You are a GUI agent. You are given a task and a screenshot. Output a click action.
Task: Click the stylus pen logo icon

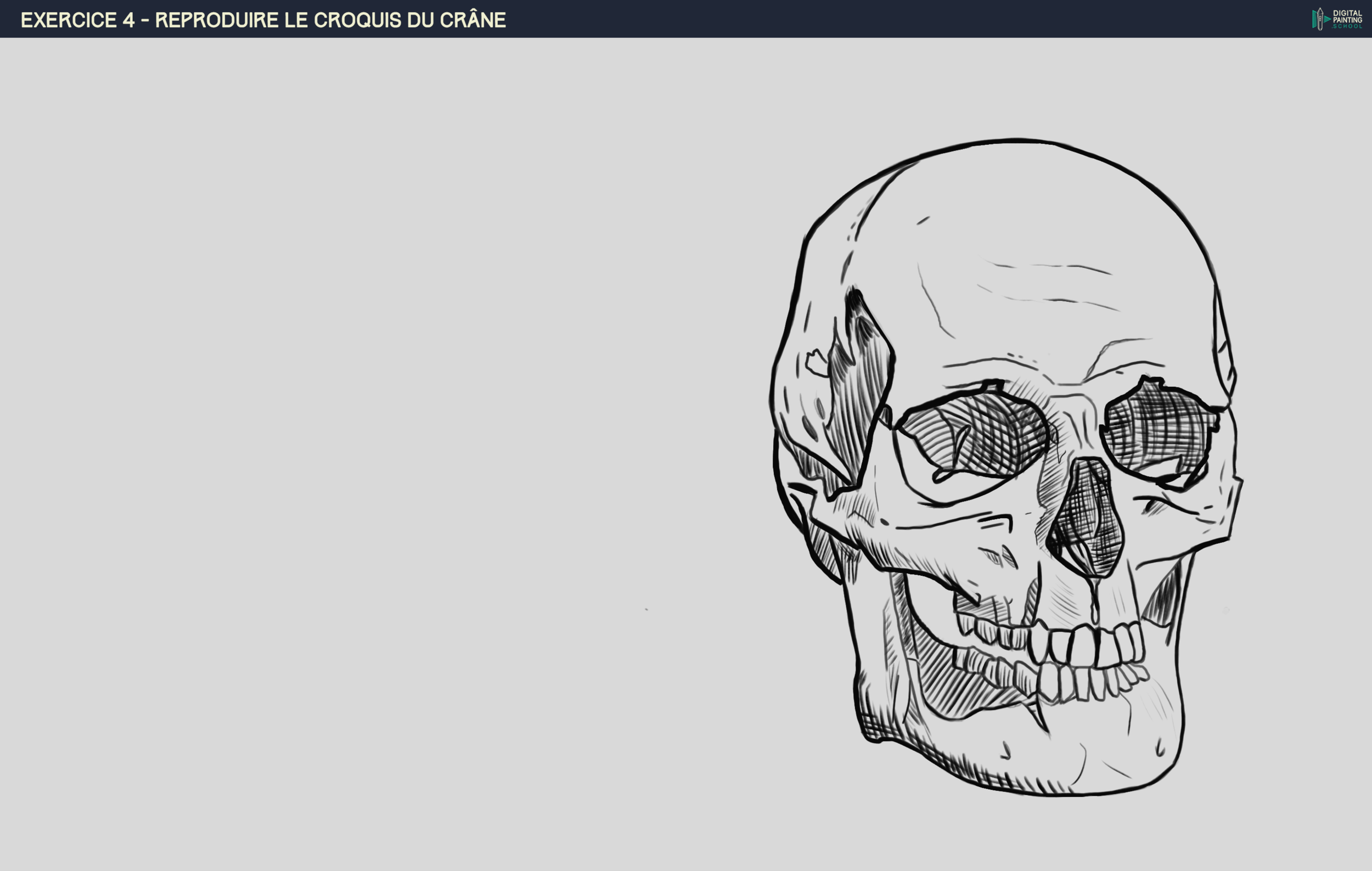click(1319, 19)
